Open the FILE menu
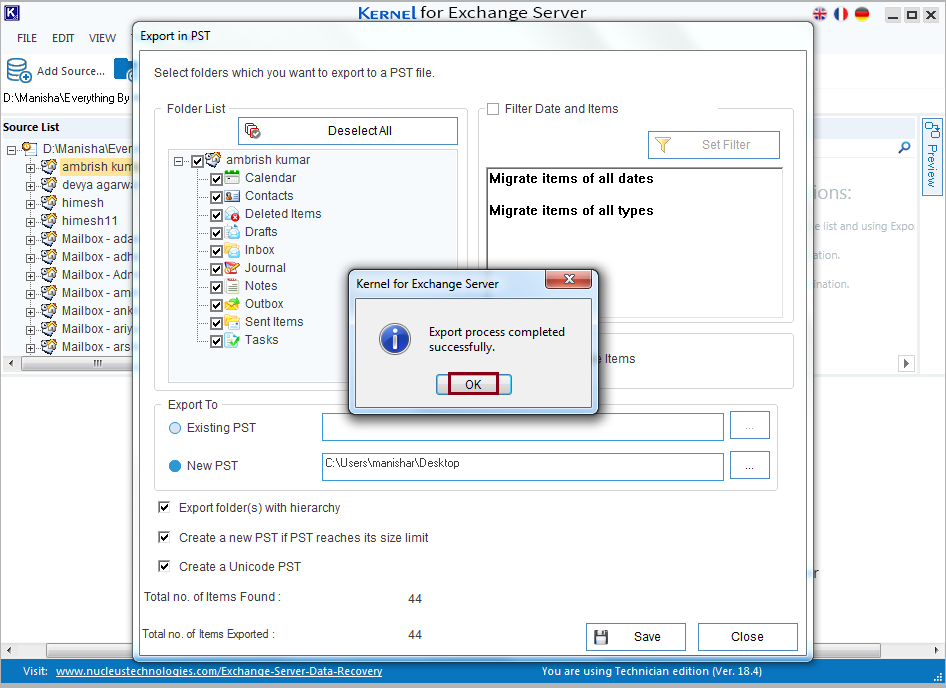Image resolution: width=946 pixels, height=688 pixels. pyautogui.click(x=27, y=38)
